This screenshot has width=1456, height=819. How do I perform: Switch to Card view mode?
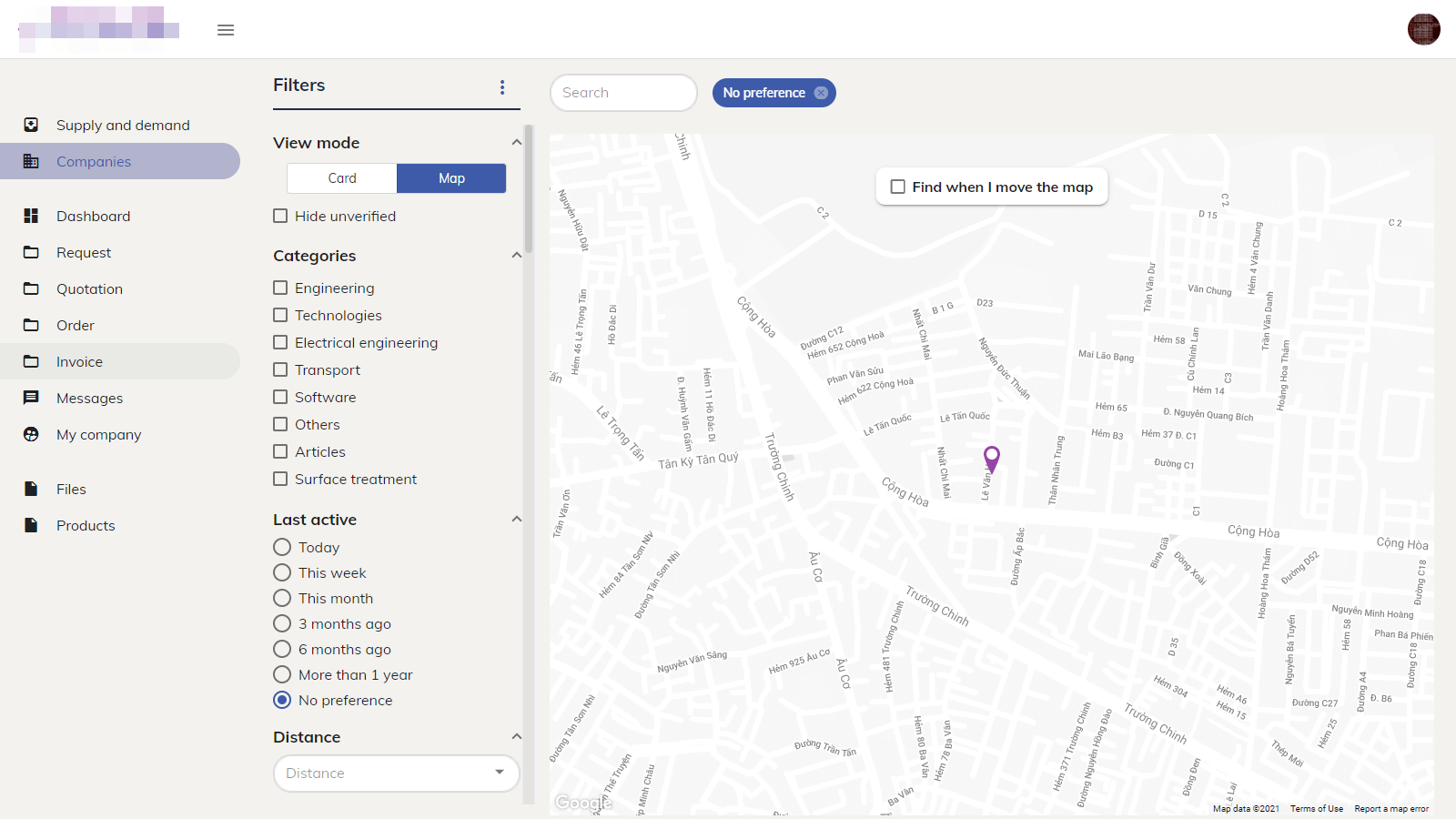342,178
